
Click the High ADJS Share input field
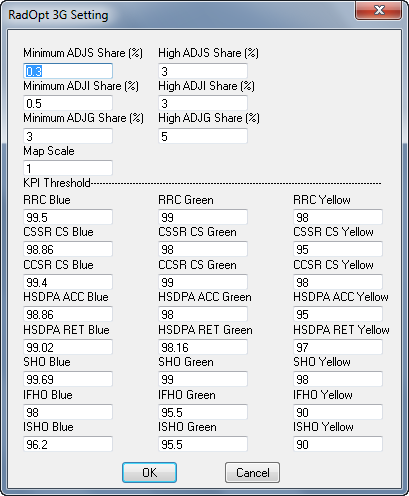[x=203, y=71]
